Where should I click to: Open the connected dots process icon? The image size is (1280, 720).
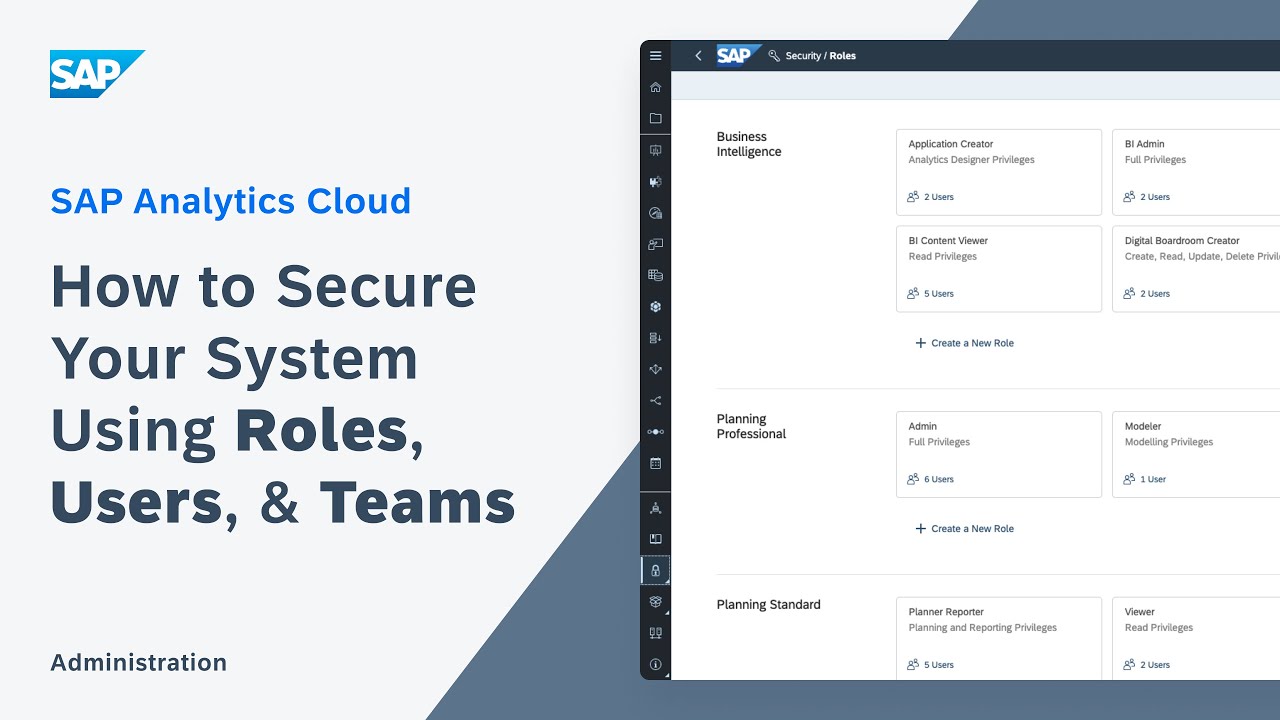coord(655,432)
